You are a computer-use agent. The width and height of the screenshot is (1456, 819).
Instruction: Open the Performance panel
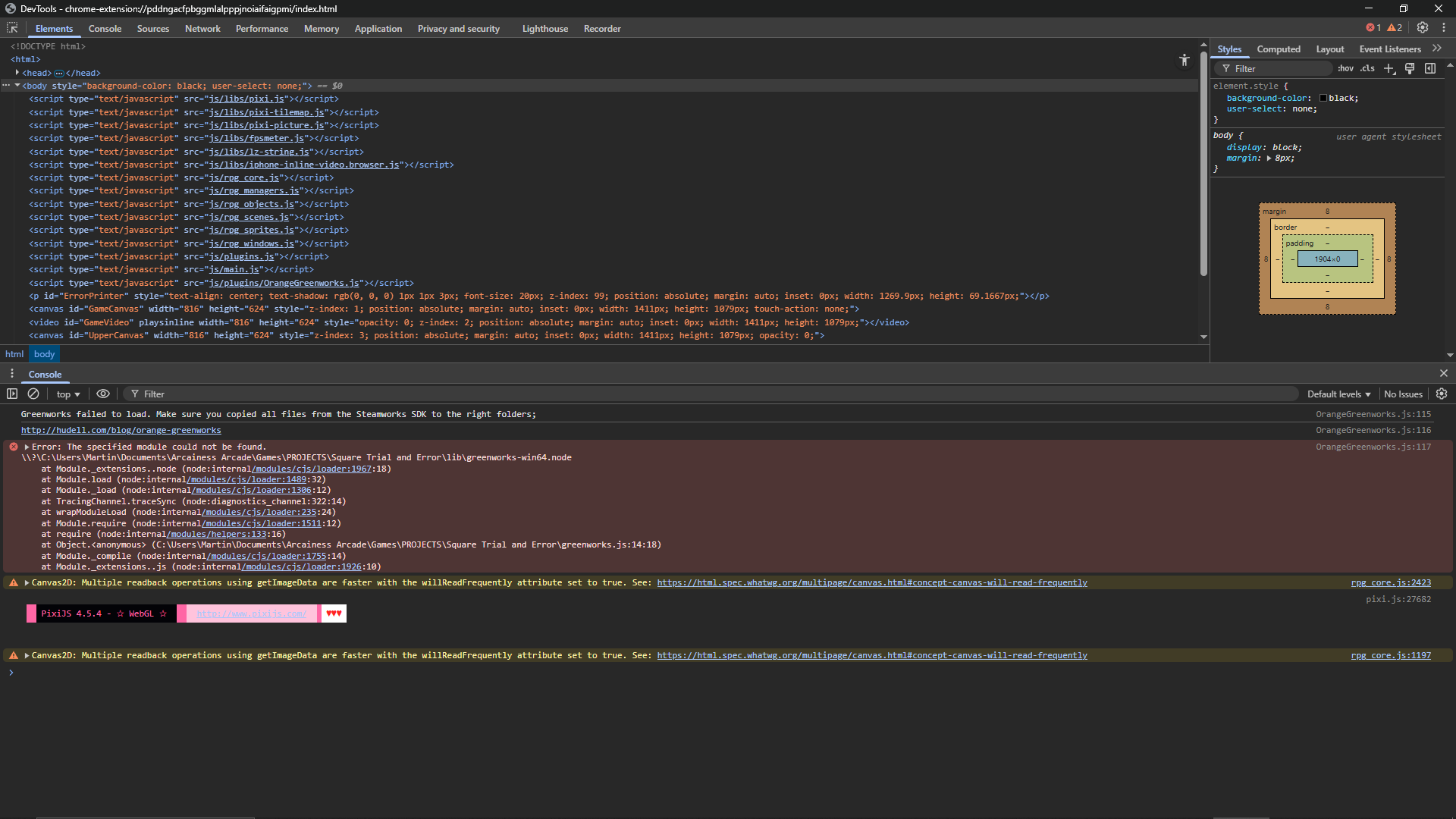click(262, 29)
